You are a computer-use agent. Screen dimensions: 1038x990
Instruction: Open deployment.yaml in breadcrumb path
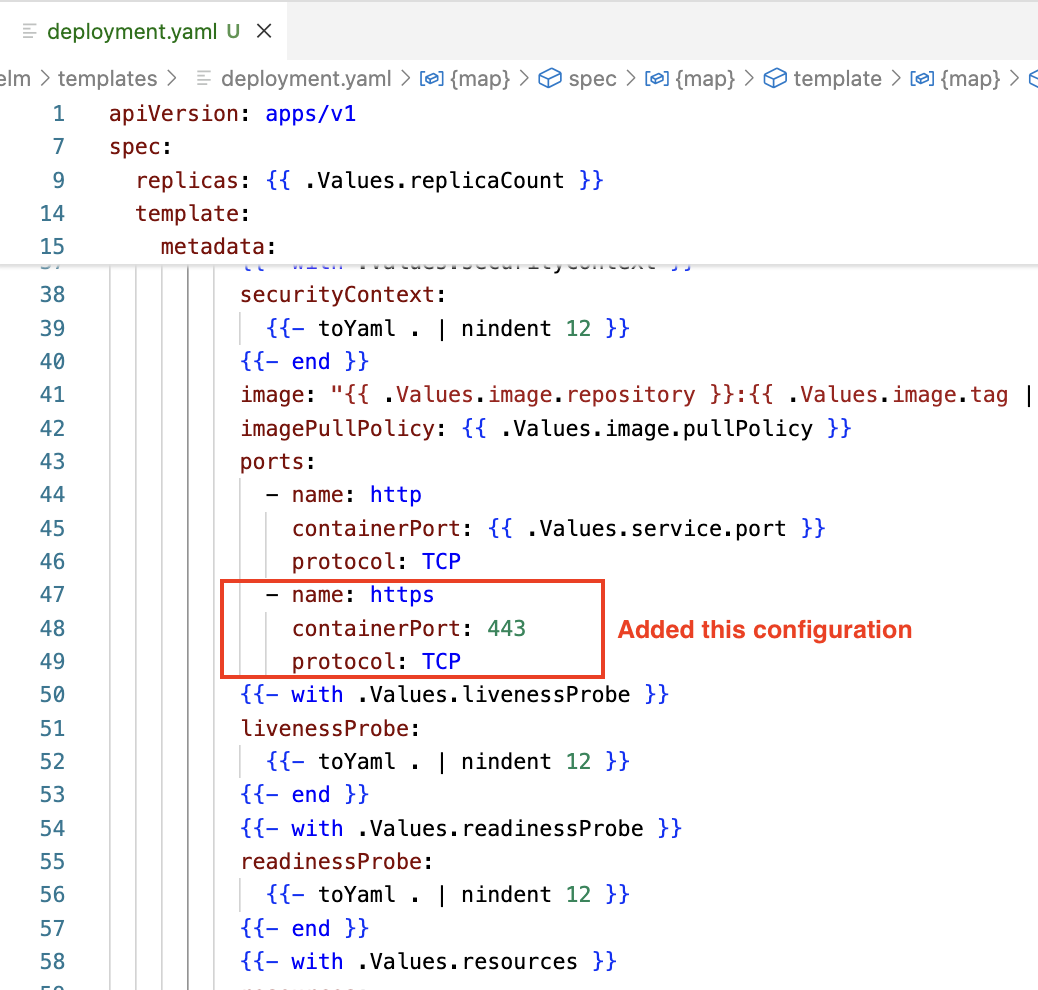coord(306,79)
